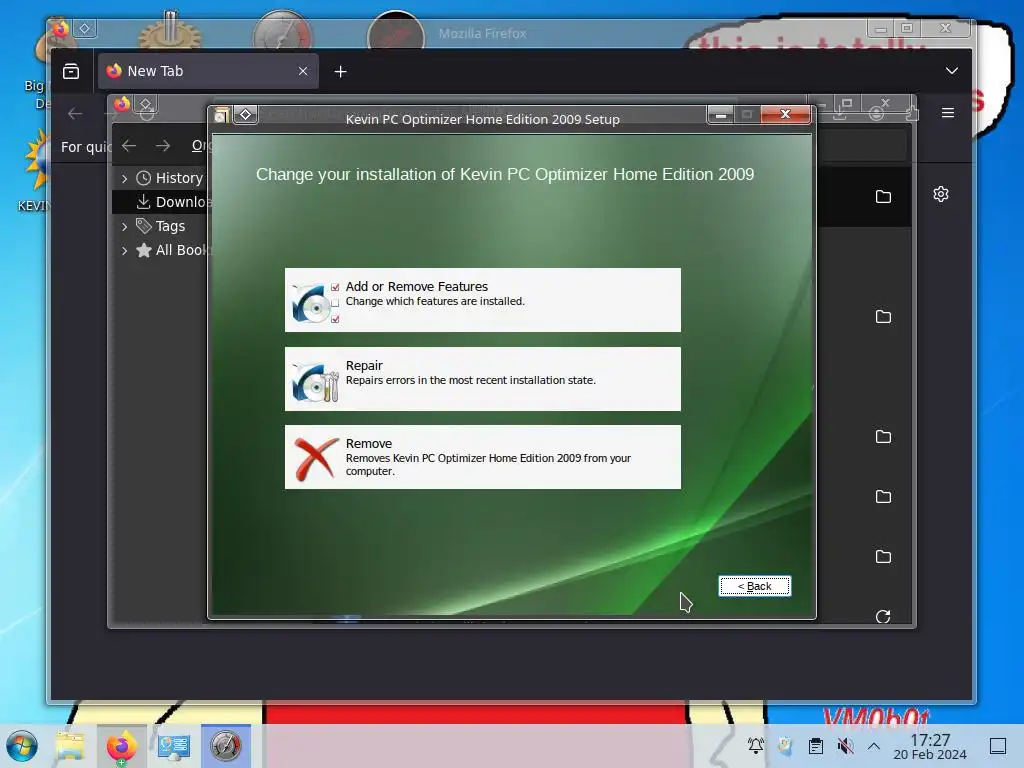The width and height of the screenshot is (1024, 768).
Task: Expand History in Library sidebar
Action: point(124,178)
